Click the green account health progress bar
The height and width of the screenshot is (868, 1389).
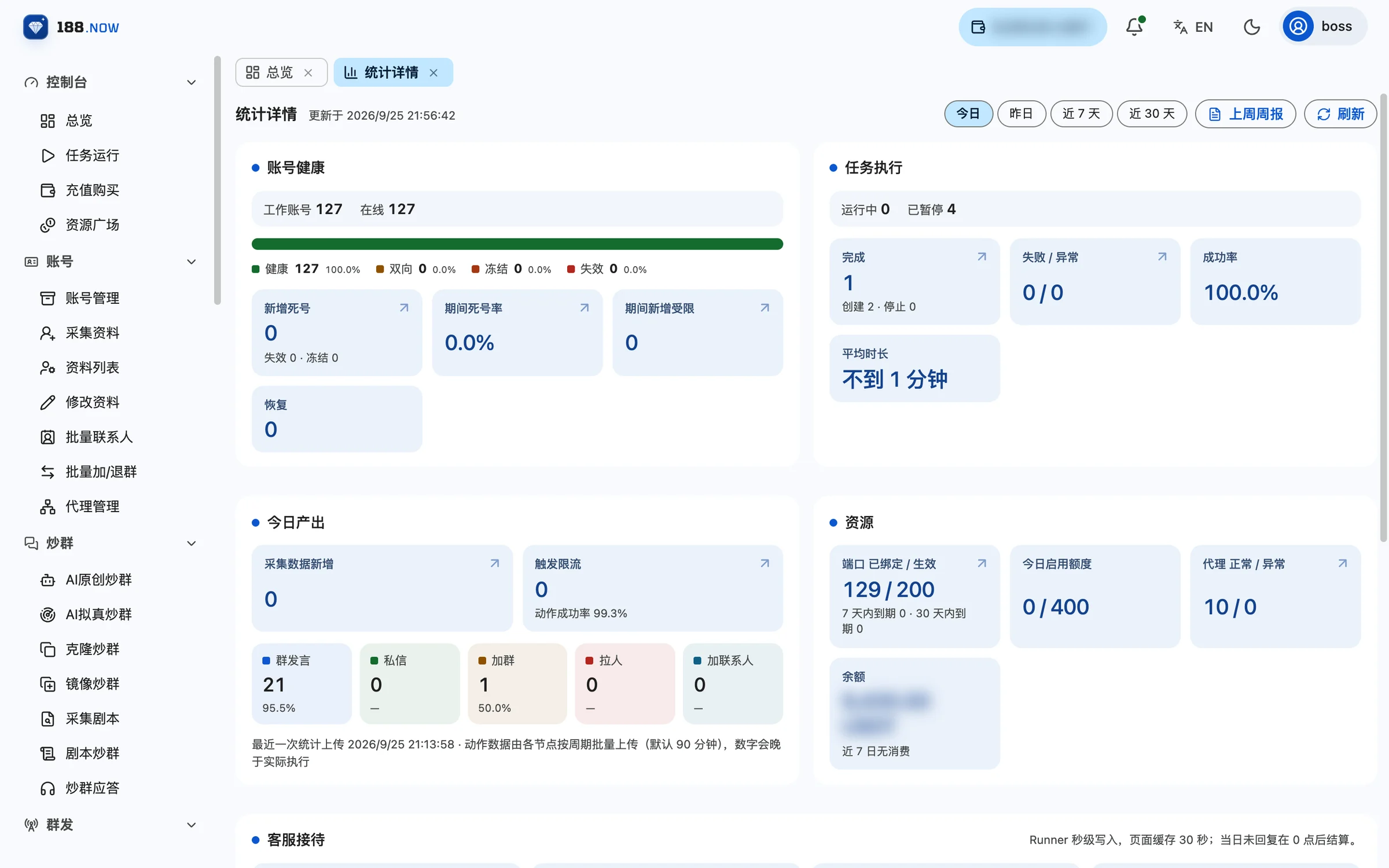517,244
